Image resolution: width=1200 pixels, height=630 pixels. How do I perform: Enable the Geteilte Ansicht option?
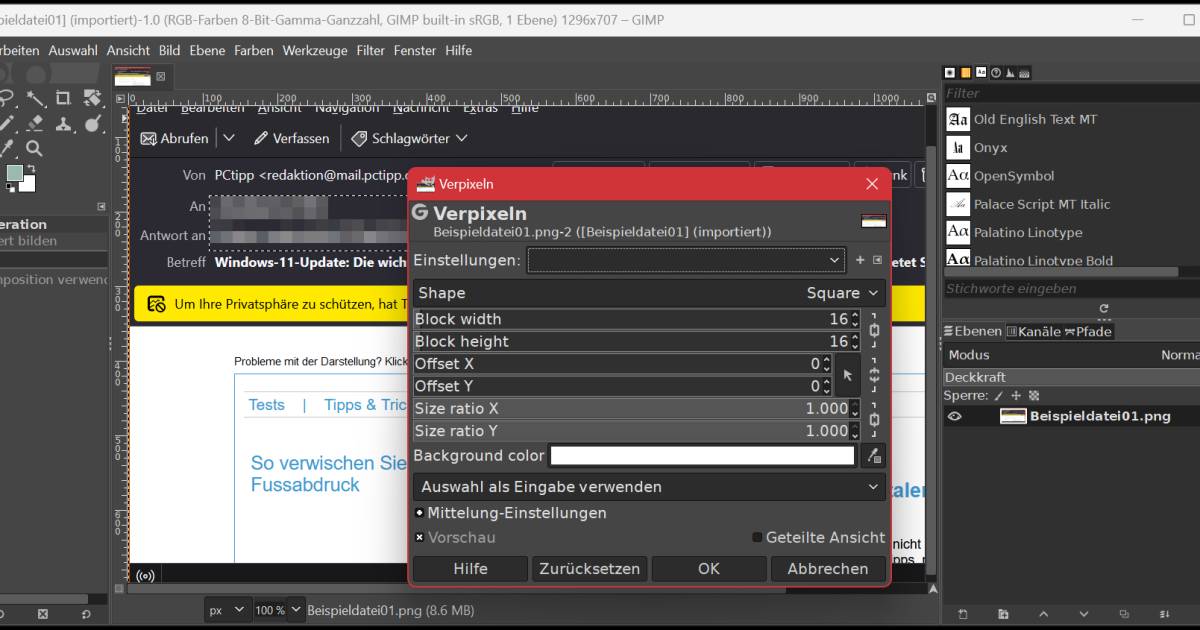757,537
